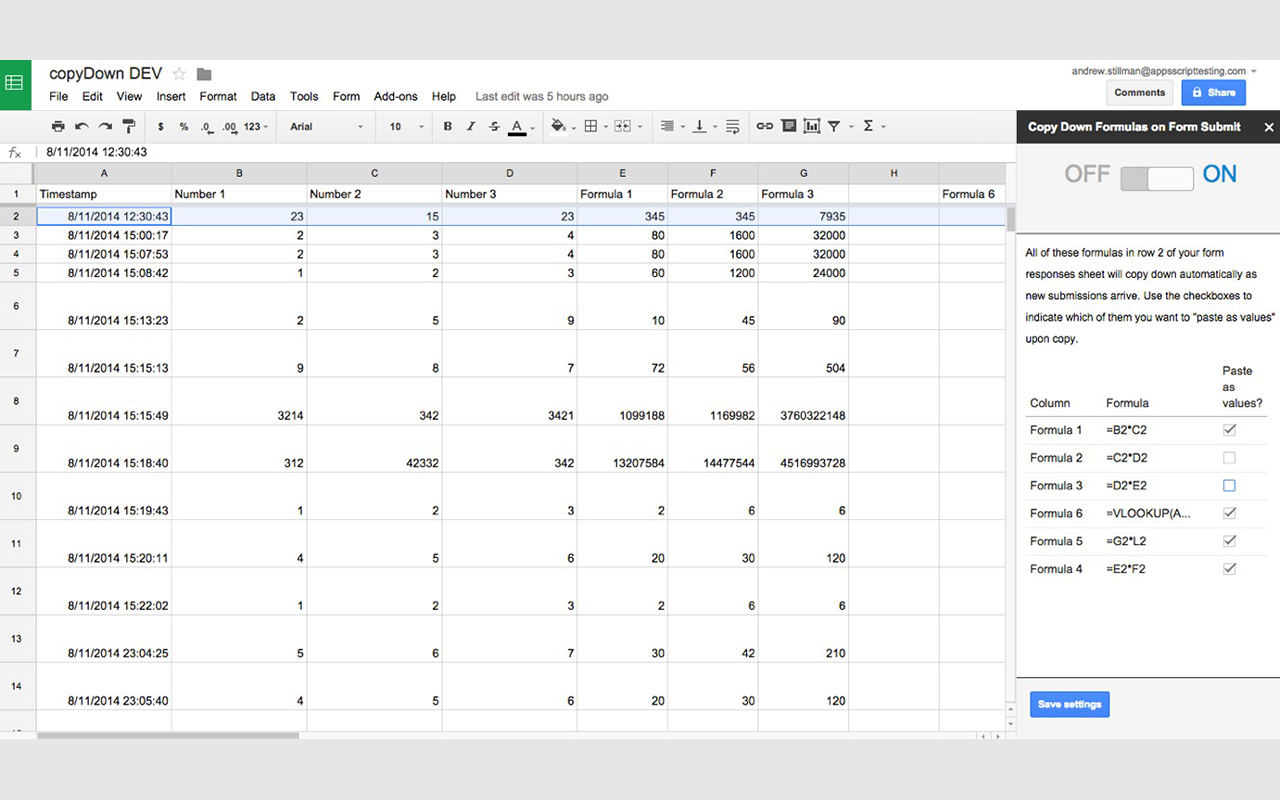Decrease decimal places
This screenshot has height=800, width=1280.
pos(206,127)
